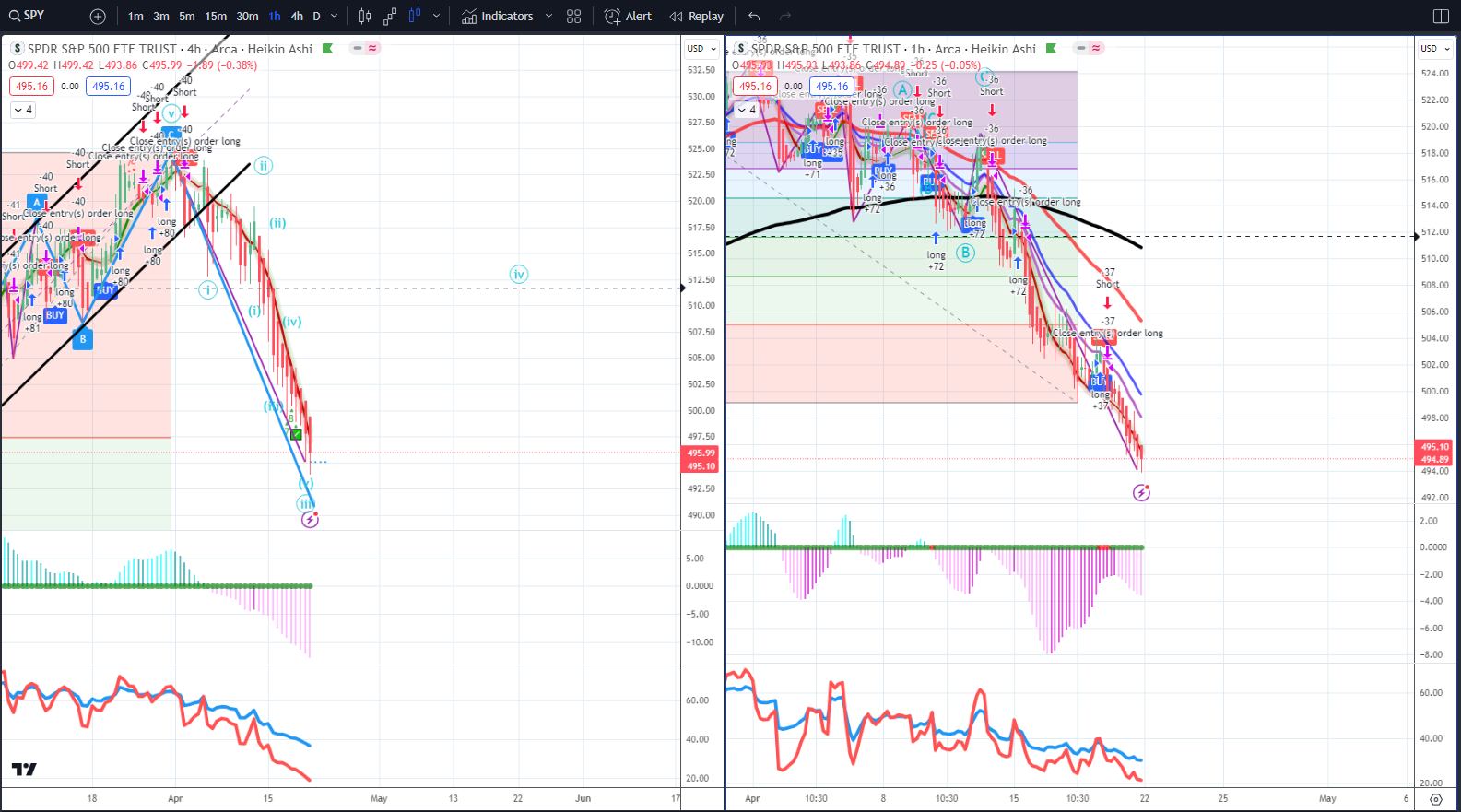Expand the favorite indicators dropdown arrow
Viewport: 1461px width, 812px height.
pos(548,17)
